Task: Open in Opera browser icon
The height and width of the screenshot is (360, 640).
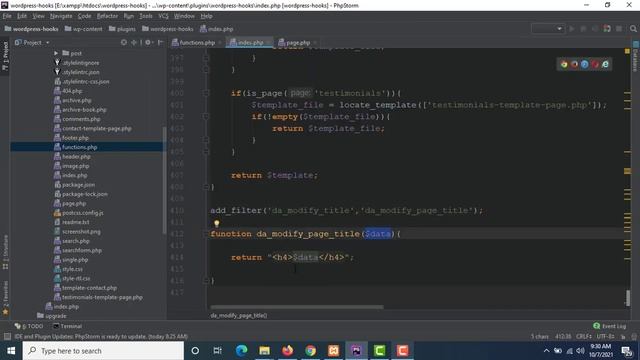Action: 595,64
